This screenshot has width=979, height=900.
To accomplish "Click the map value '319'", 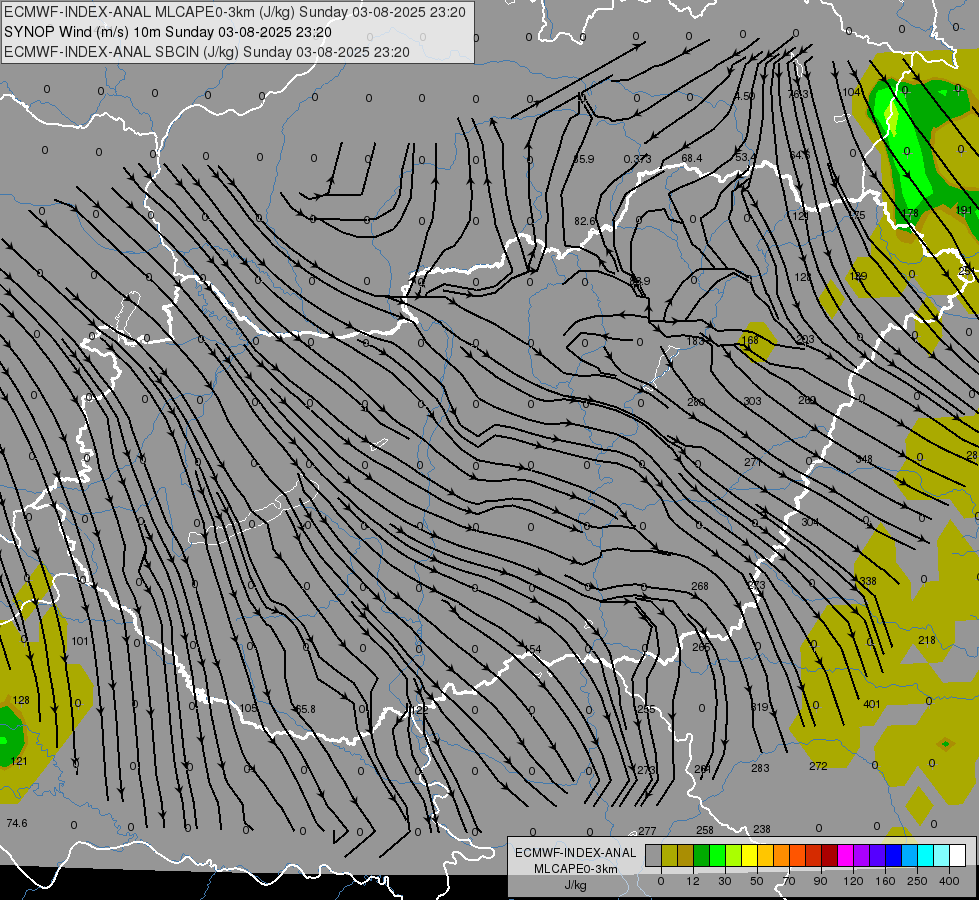I will (759, 707).
